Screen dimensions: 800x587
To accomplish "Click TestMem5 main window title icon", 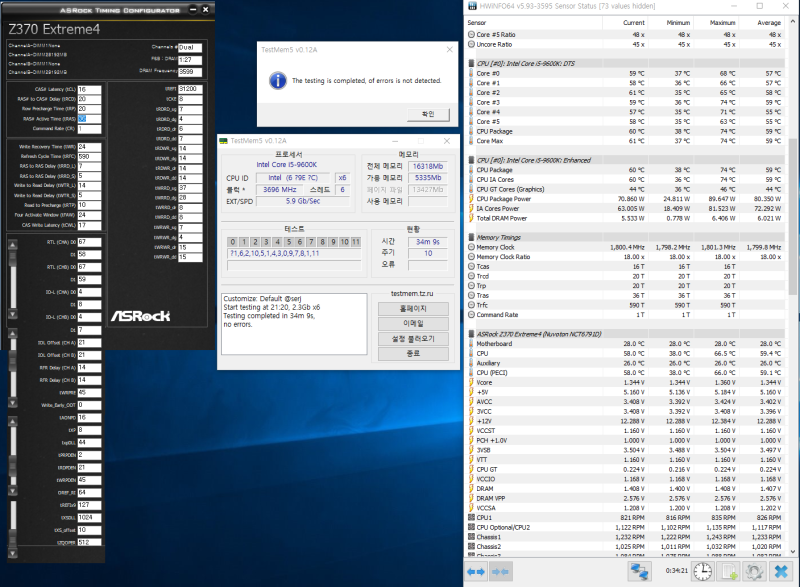I will (x=223, y=141).
